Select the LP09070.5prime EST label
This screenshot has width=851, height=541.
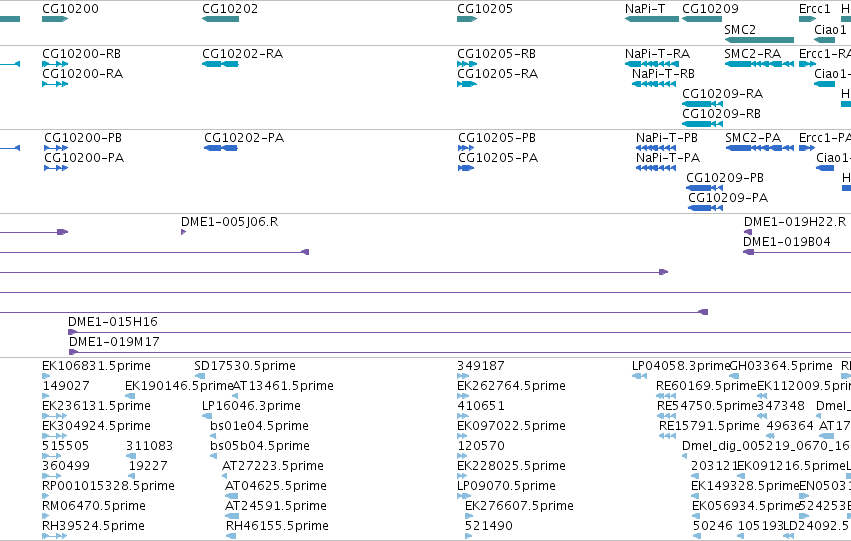506,487
